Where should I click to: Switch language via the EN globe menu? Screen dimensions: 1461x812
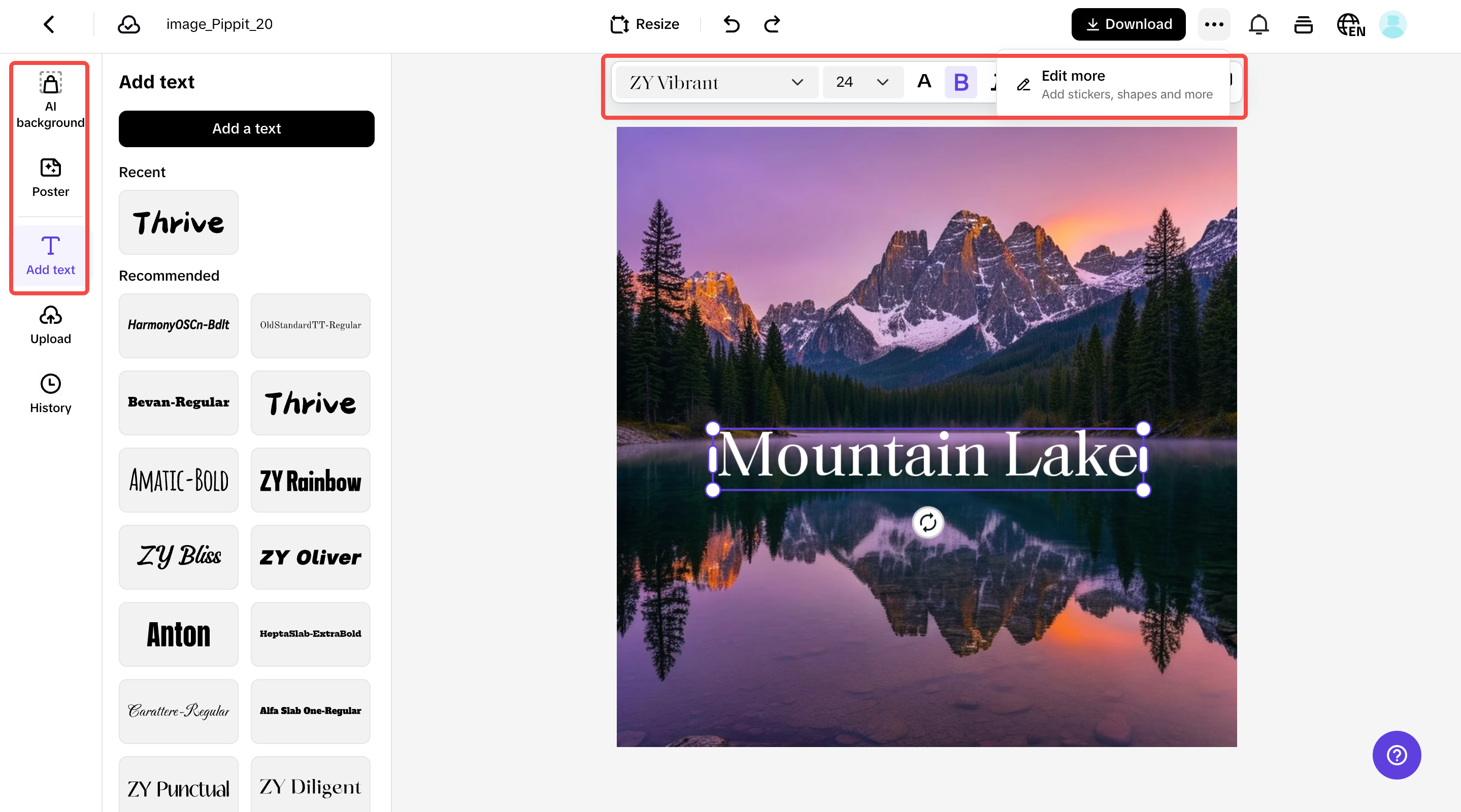(1350, 24)
